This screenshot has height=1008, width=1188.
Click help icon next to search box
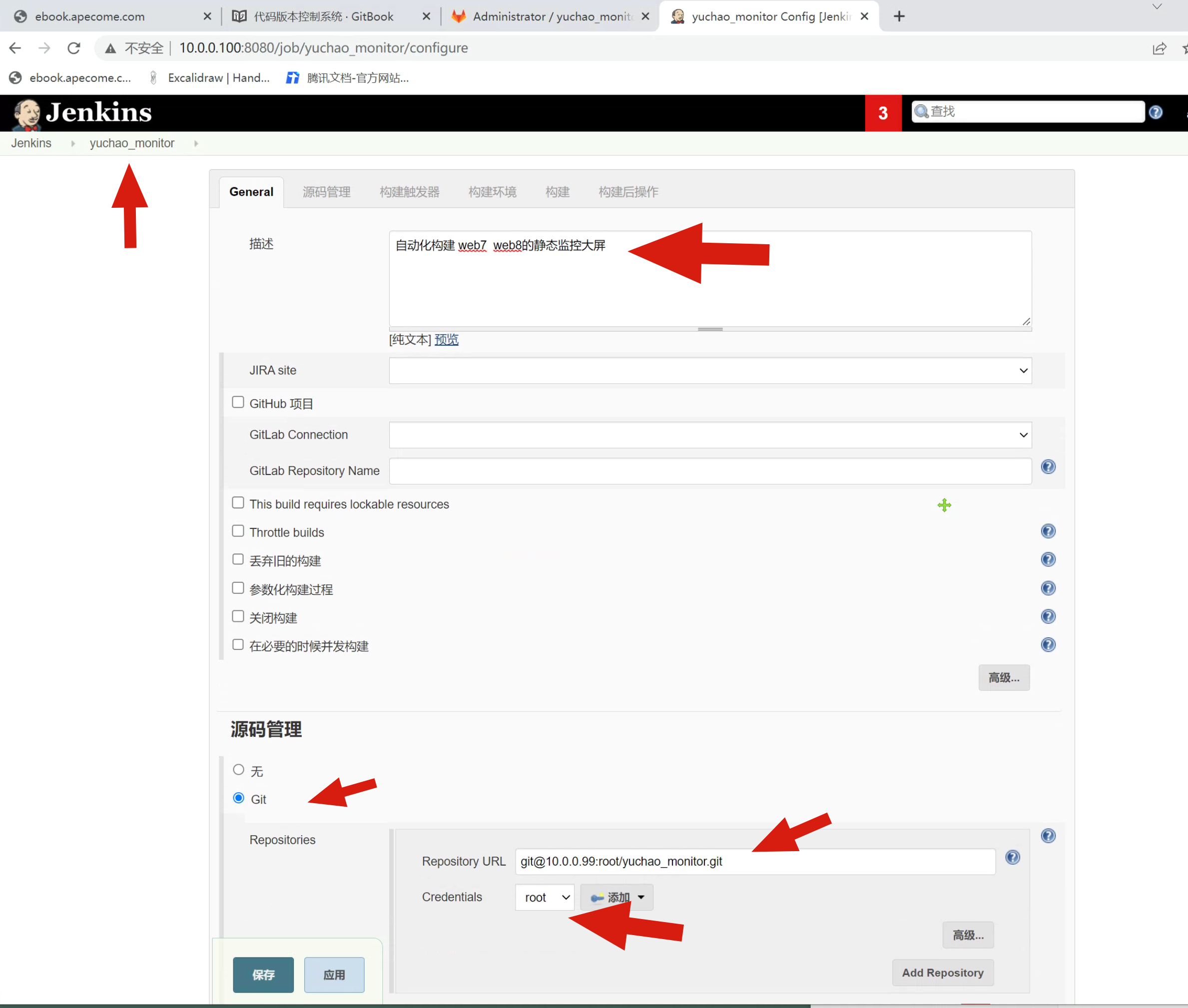click(x=1156, y=112)
